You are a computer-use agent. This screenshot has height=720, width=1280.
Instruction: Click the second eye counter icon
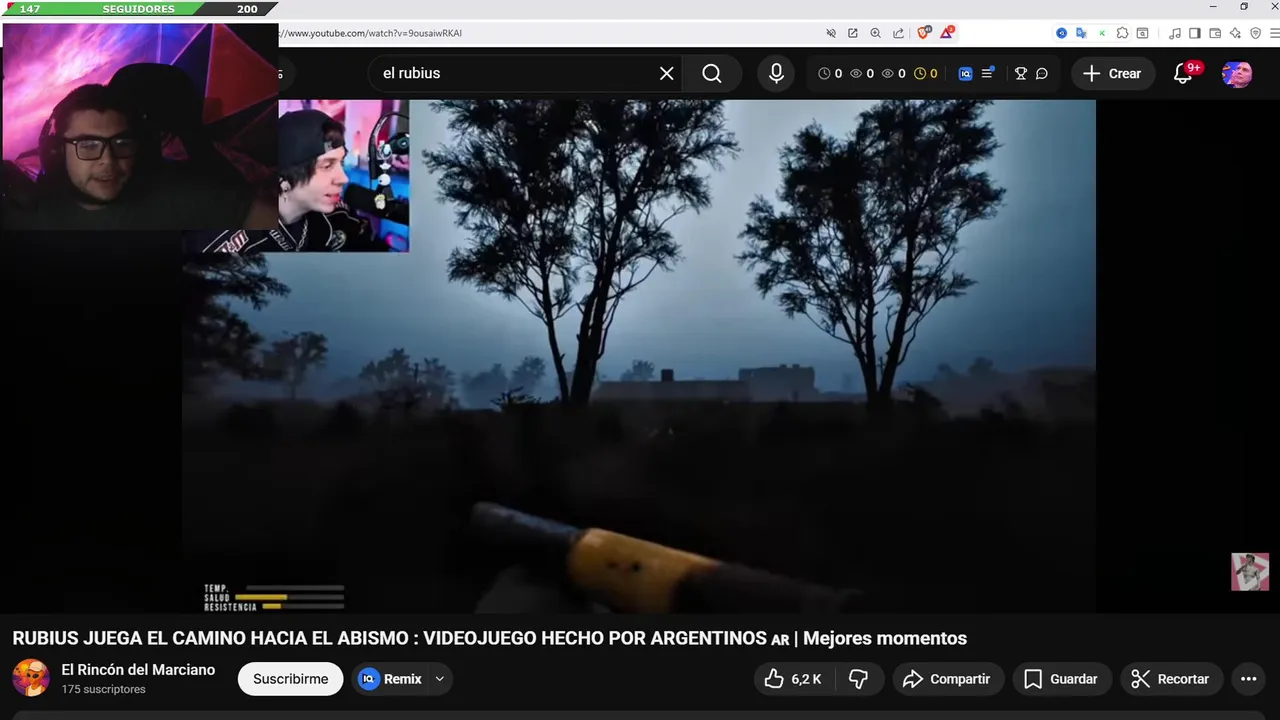[x=888, y=73]
